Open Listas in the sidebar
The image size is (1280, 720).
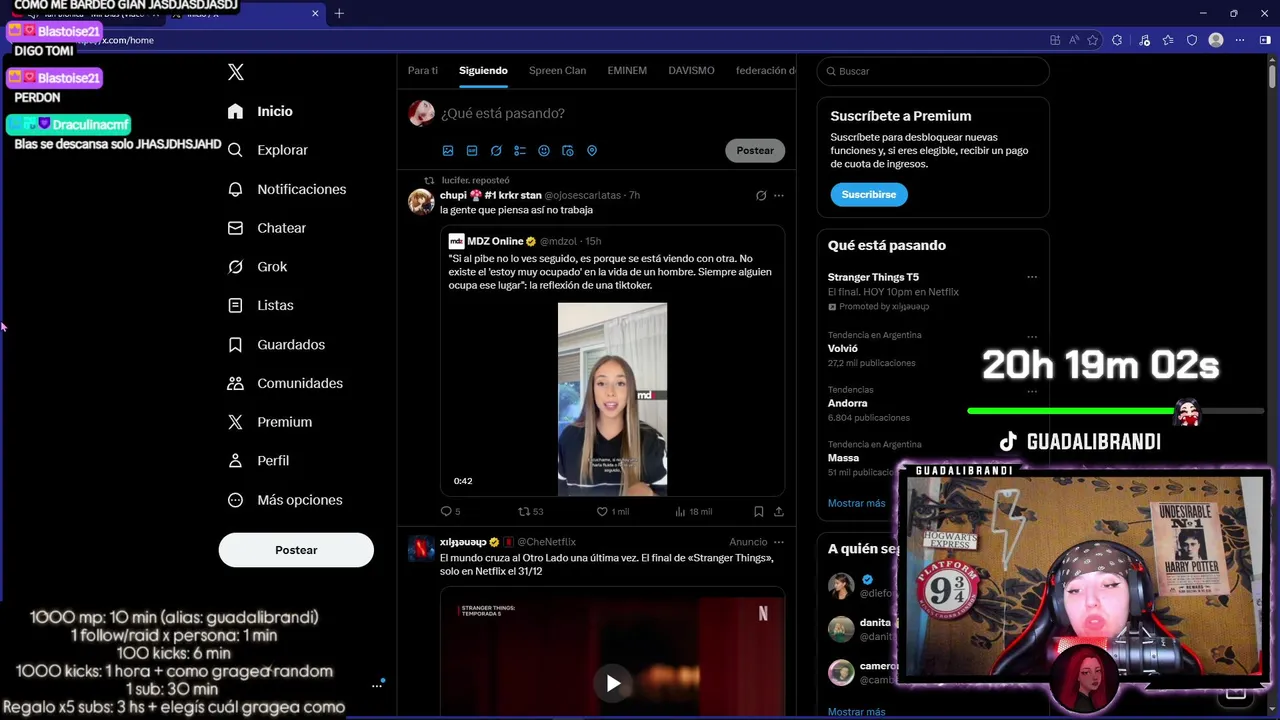pos(262,305)
